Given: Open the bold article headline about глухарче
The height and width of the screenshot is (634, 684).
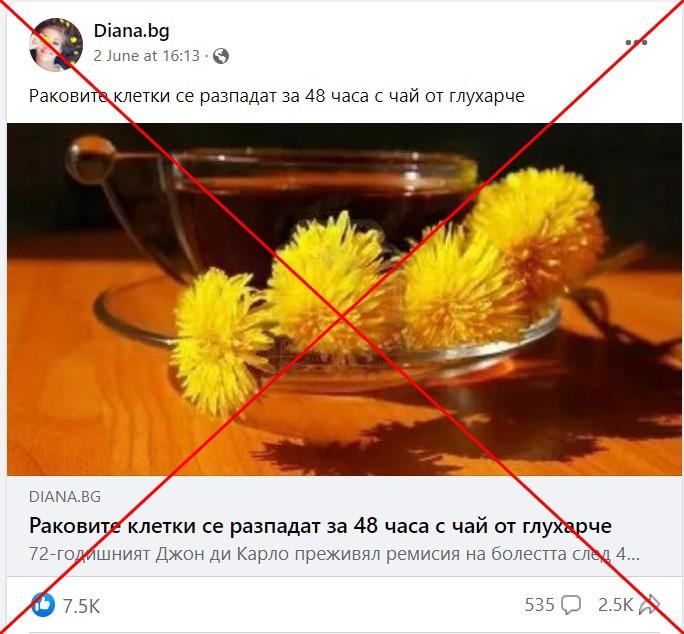Looking at the screenshot, I should 320,526.
